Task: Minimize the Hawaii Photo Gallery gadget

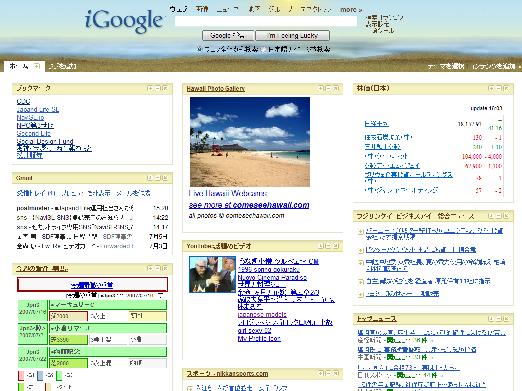Action: click(x=328, y=88)
